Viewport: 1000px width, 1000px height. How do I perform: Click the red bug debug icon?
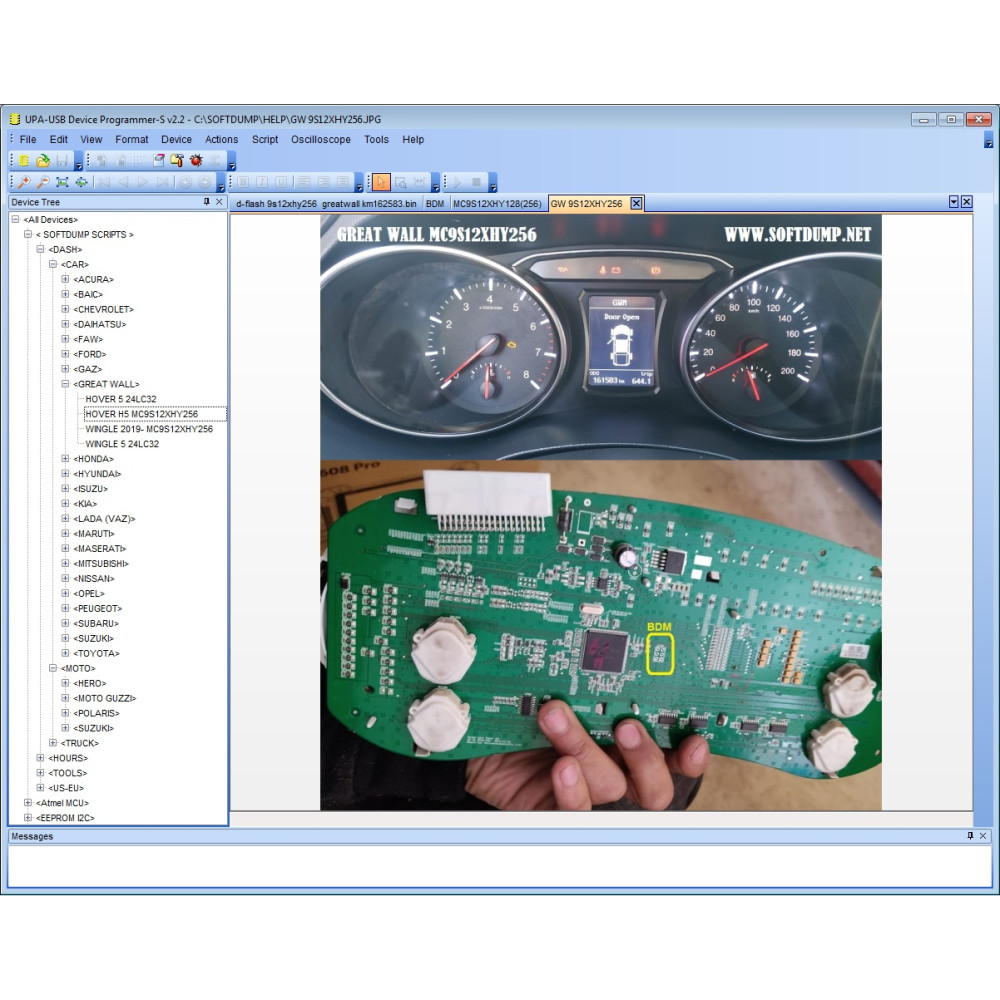pyautogui.click(x=196, y=161)
